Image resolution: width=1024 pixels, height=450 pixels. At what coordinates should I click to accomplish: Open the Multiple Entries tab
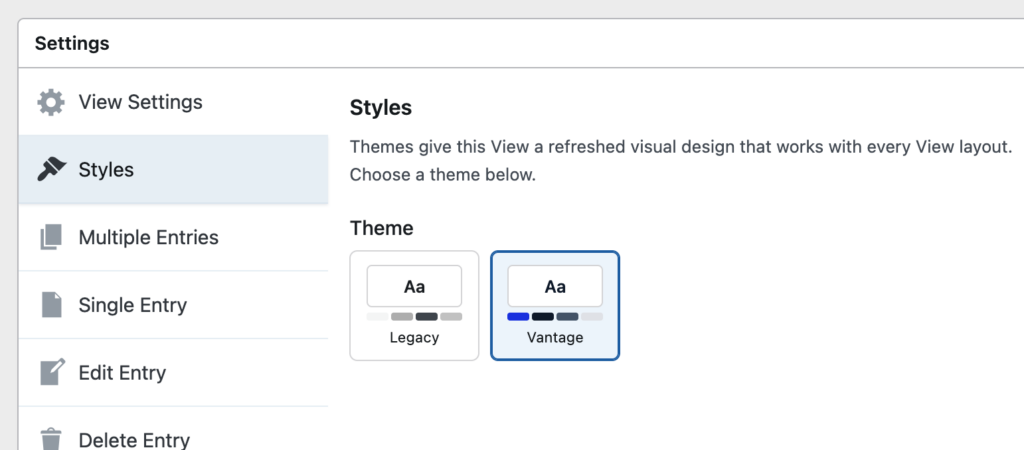coord(173,237)
